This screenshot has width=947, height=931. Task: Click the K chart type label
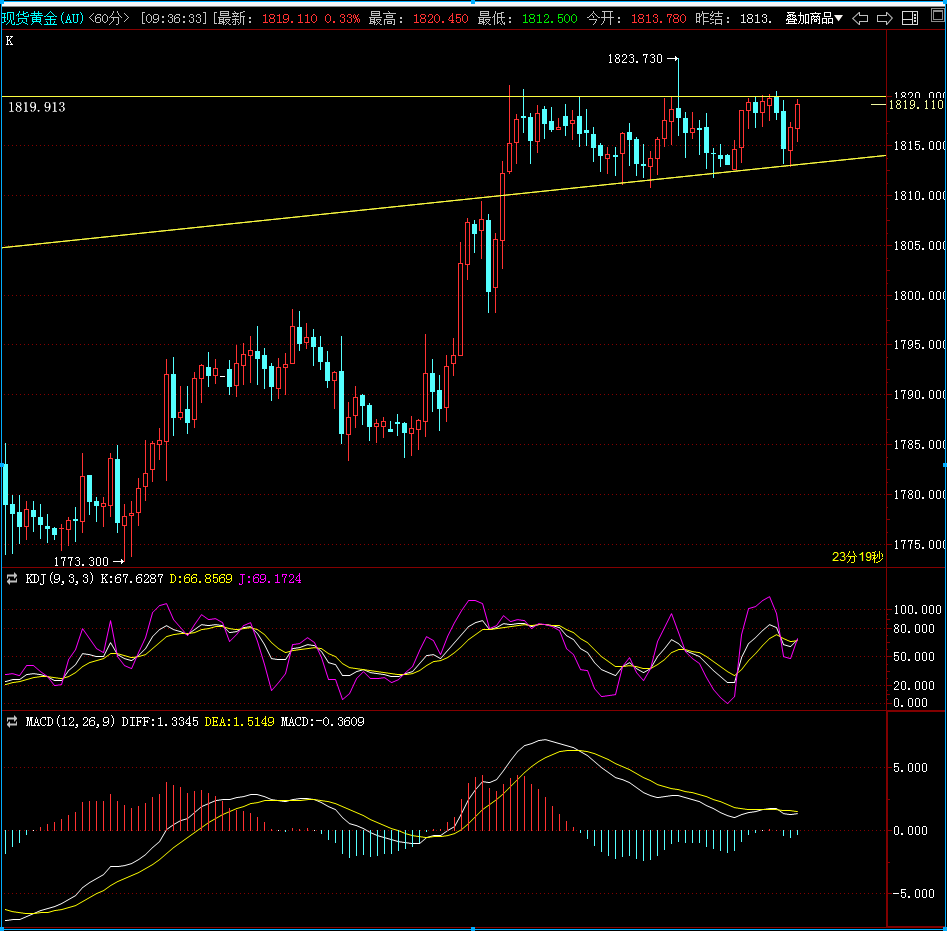(x=10, y=41)
